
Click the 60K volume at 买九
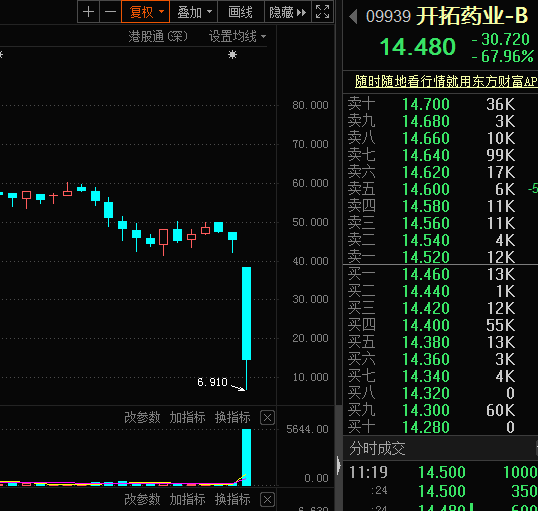[501, 410]
